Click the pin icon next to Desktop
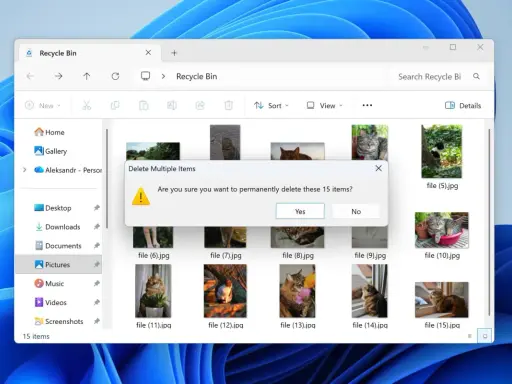 click(96, 208)
